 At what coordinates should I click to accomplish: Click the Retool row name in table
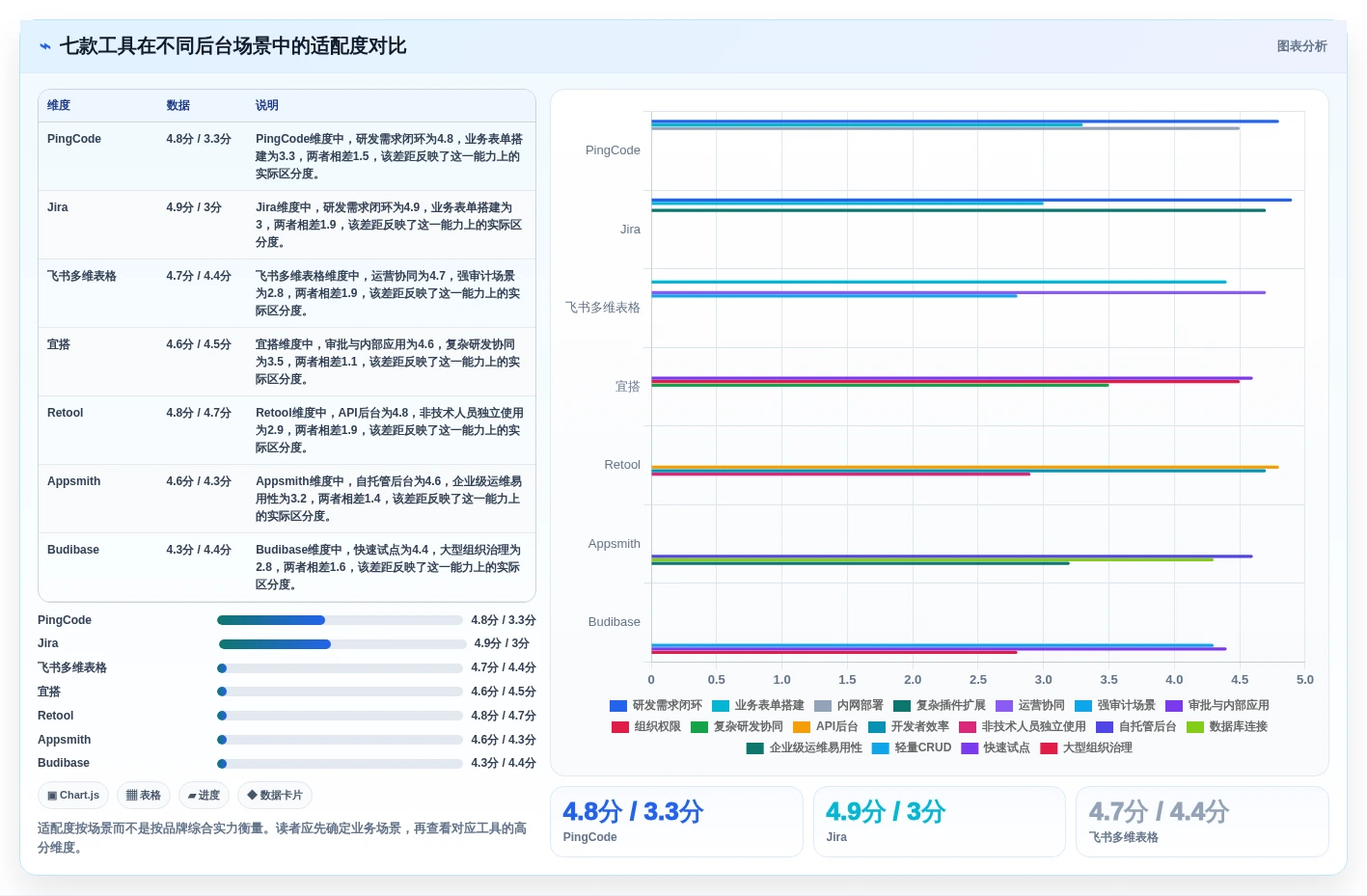[66, 413]
